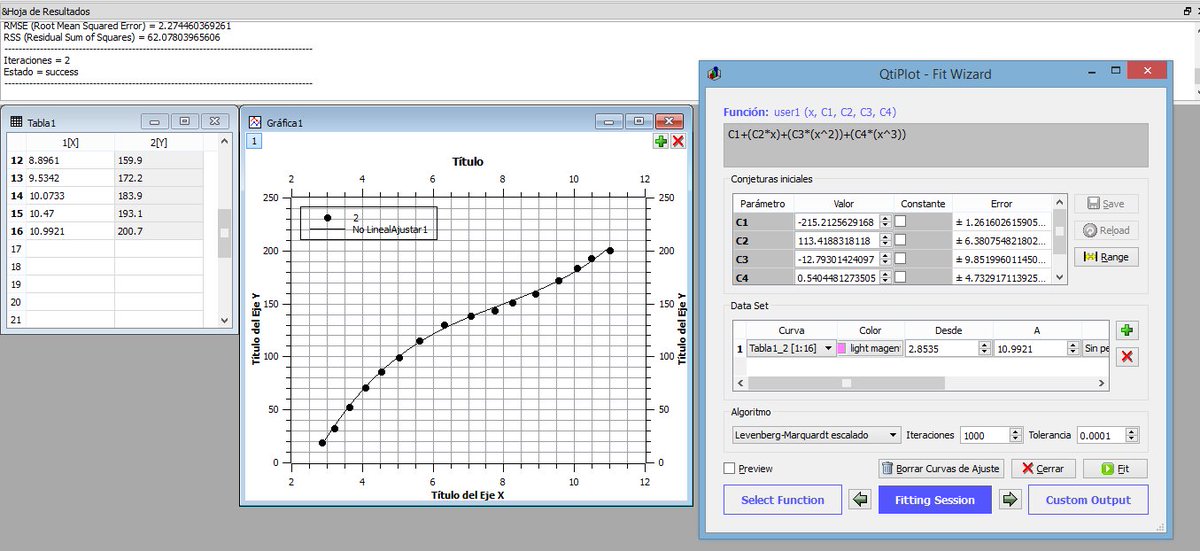This screenshot has width=1200, height=551.
Task: Open the Levenberg-Marquardt escalado algorithm dropdown
Action: 816,435
